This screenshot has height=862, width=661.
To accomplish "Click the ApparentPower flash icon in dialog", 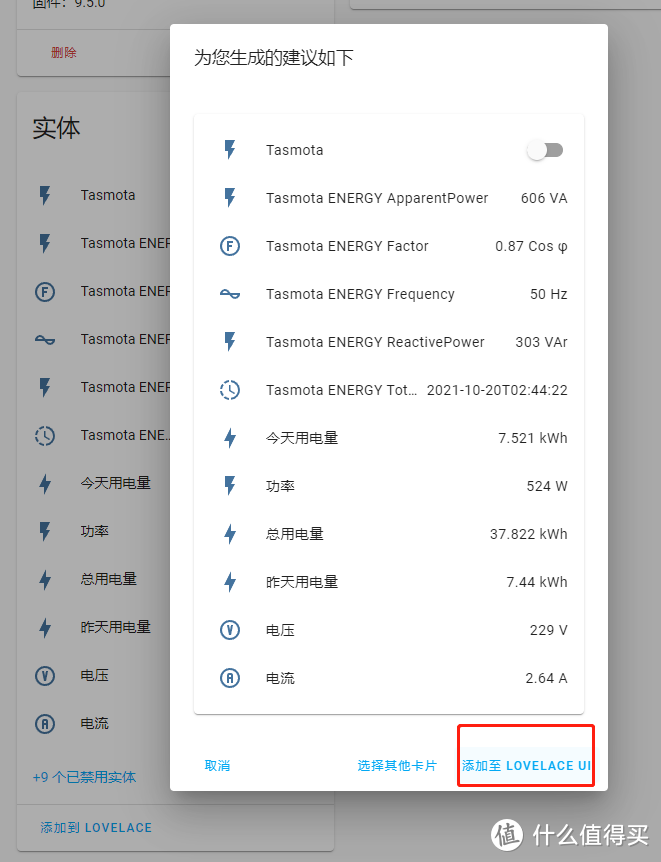I will tap(230, 198).
